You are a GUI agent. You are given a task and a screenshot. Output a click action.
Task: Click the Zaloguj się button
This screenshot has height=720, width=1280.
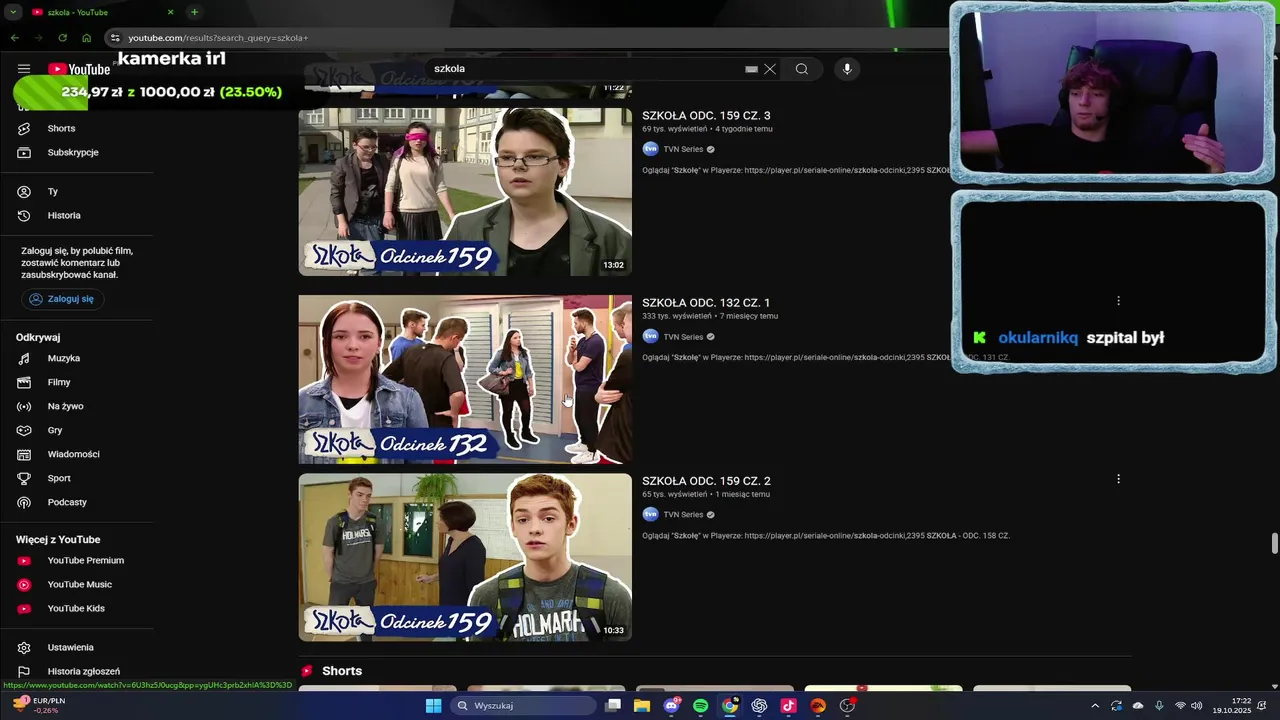click(64, 299)
